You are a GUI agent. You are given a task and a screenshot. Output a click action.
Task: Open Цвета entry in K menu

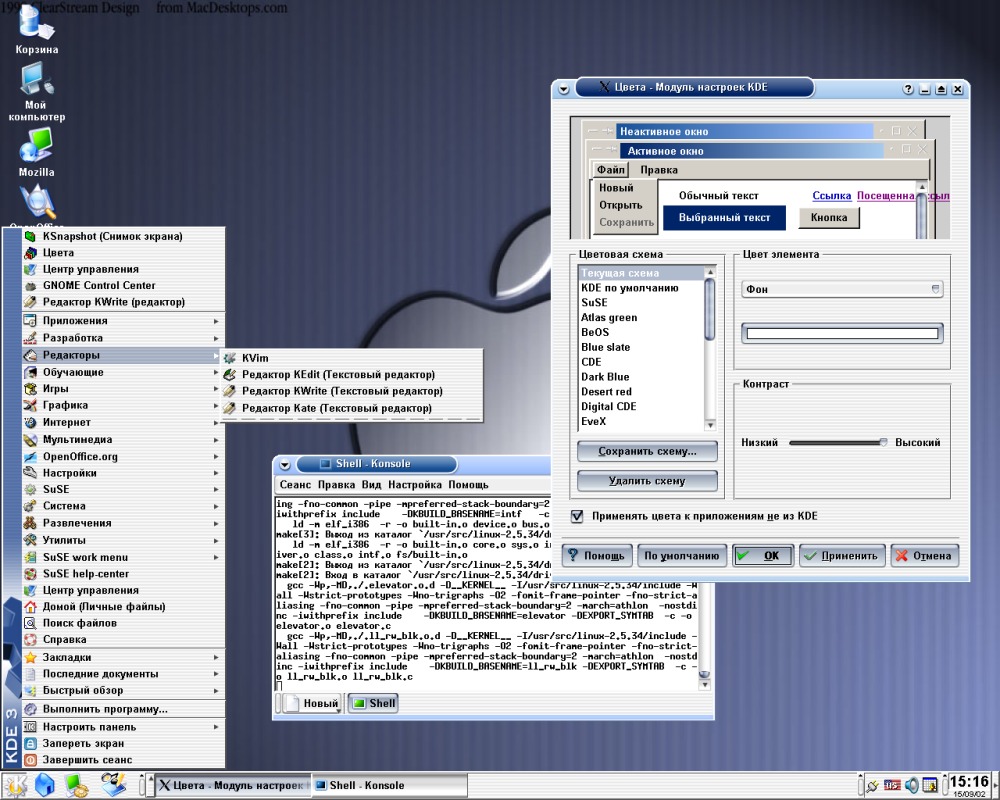[124, 253]
